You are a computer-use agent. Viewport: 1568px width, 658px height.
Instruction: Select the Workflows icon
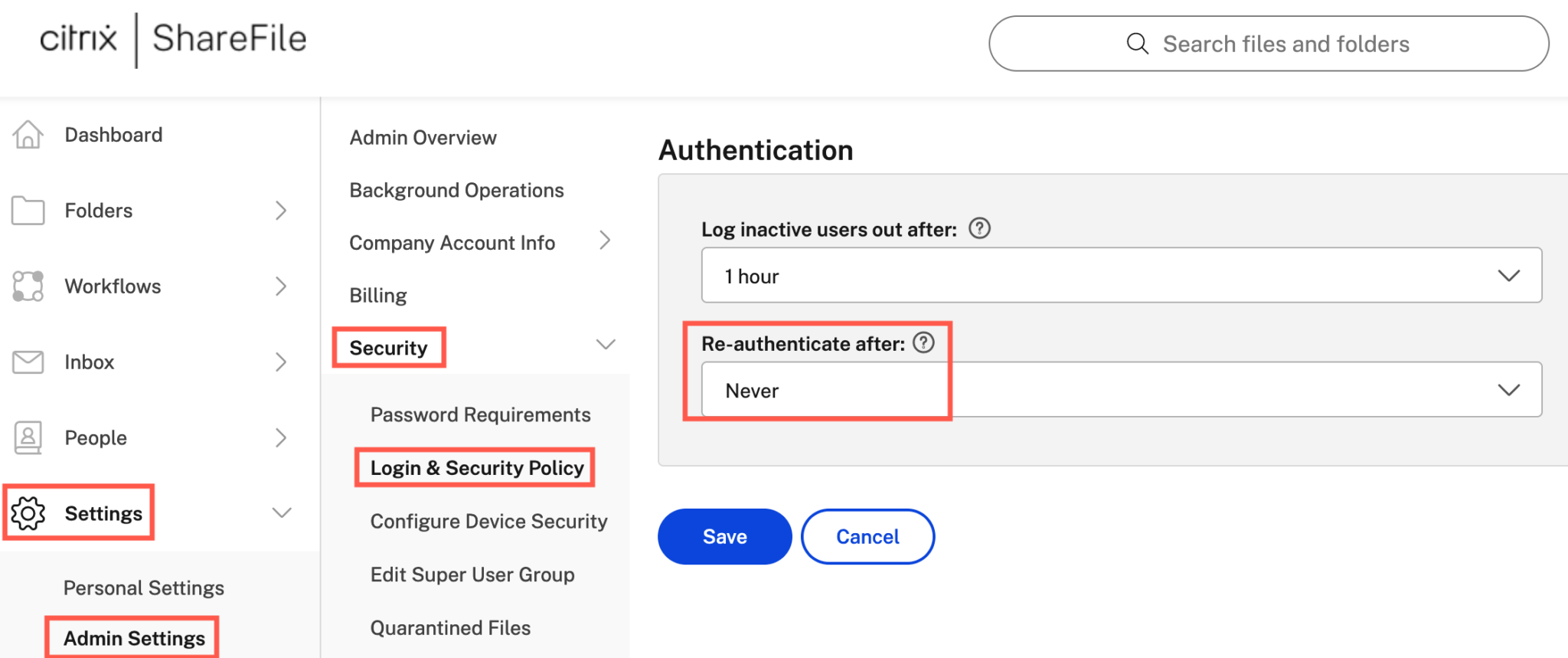tap(28, 286)
